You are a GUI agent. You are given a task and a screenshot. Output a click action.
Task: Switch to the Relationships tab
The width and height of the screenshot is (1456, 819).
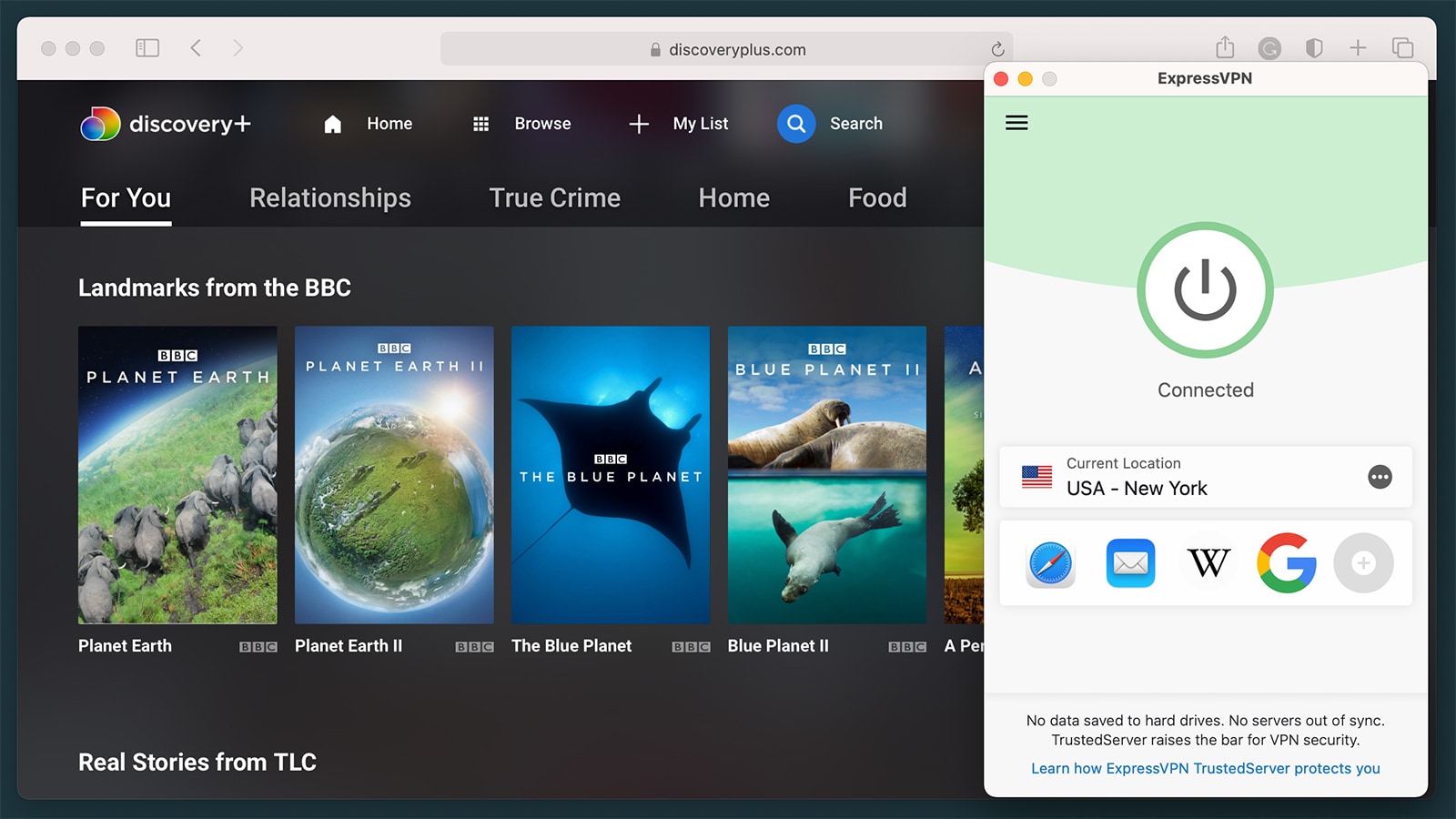point(330,198)
